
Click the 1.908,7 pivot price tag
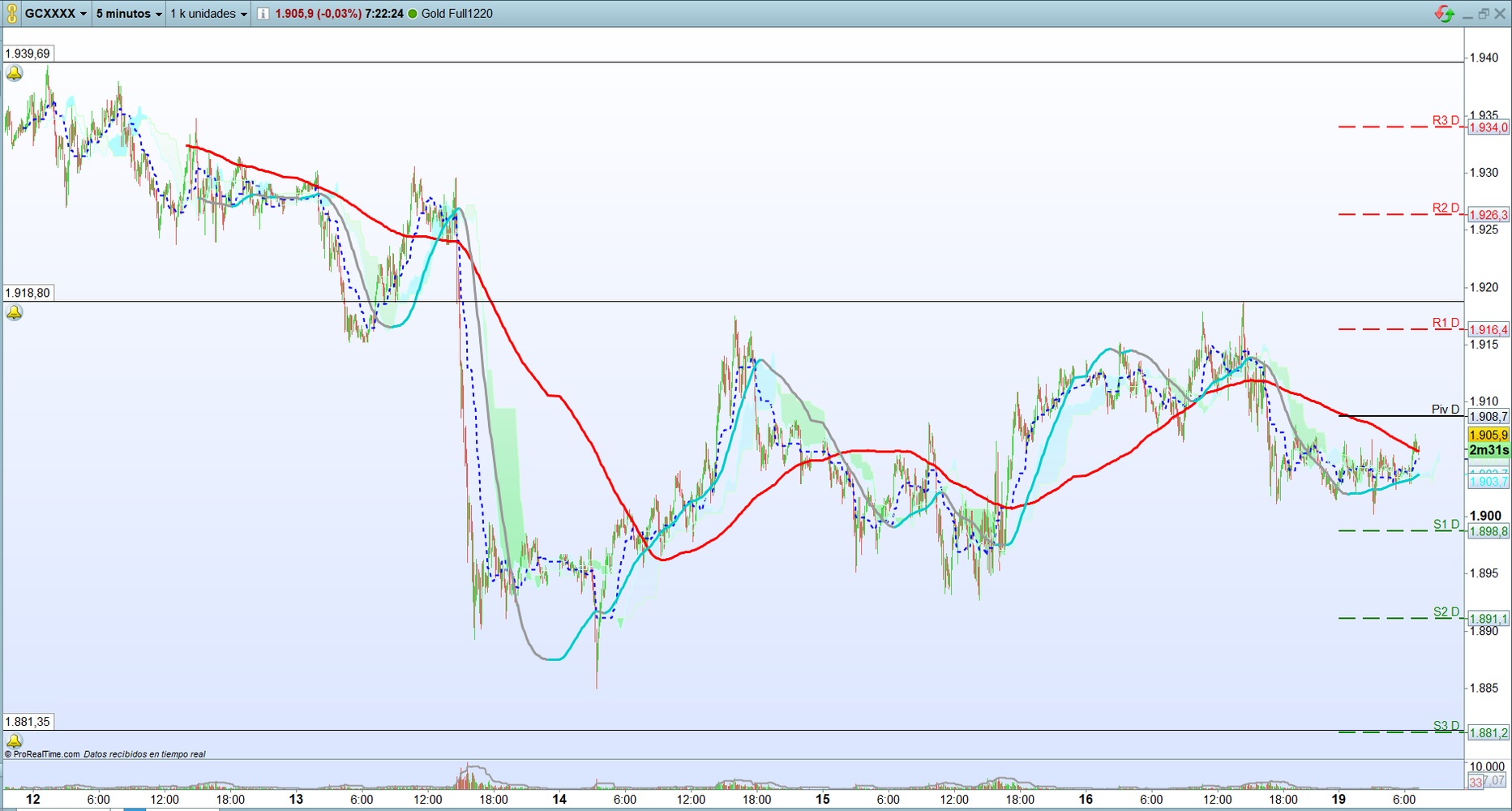tap(1488, 417)
